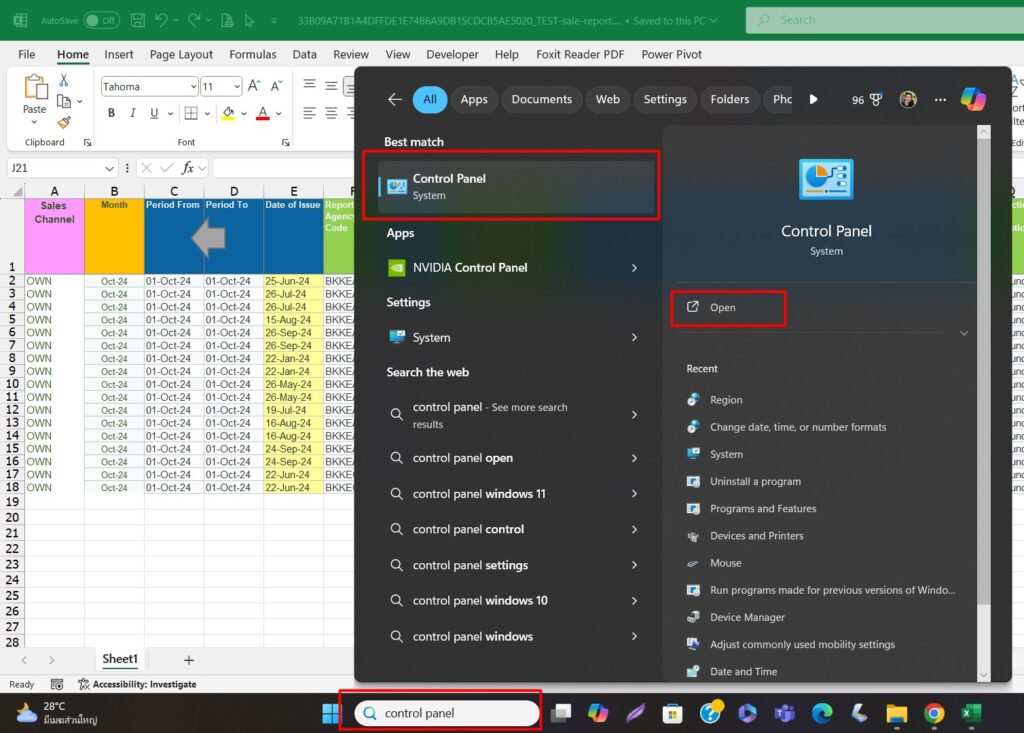This screenshot has width=1024, height=733.
Task: Switch to the Page Layout tab
Action: [x=181, y=54]
